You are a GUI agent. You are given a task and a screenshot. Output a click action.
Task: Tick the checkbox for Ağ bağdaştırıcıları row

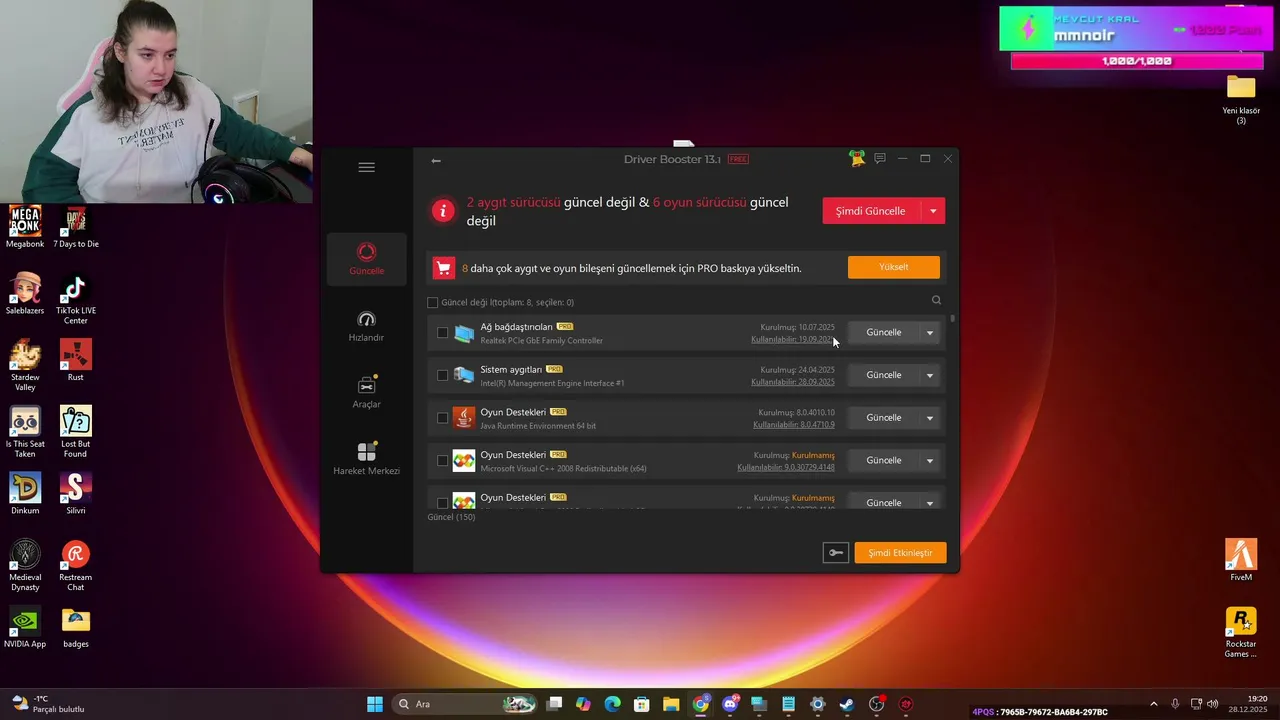point(443,333)
